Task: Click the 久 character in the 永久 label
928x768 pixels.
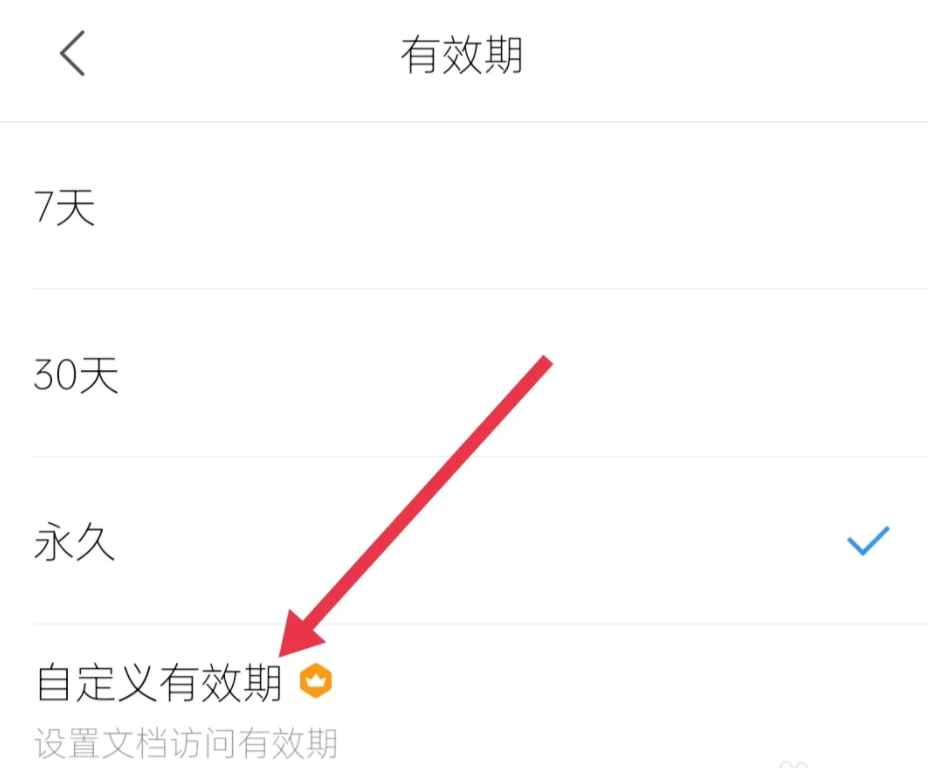Action: pos(95,541)
